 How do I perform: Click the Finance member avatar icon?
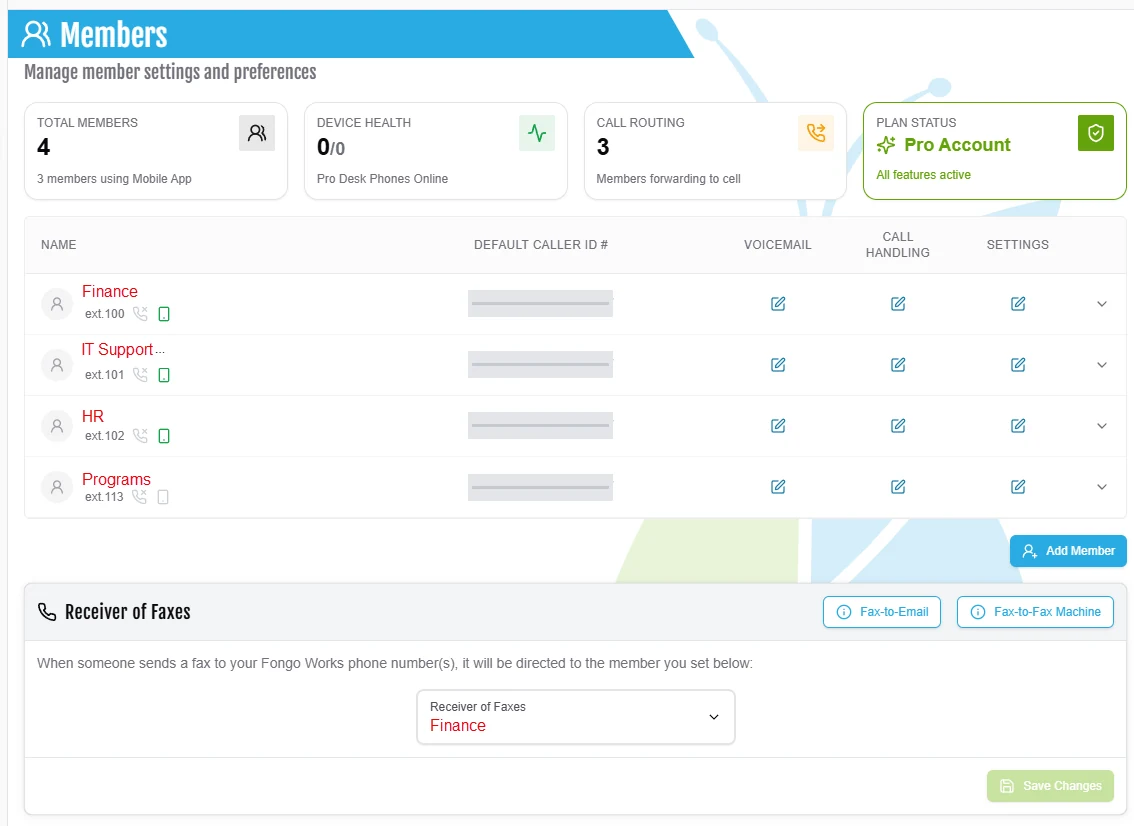57,304
